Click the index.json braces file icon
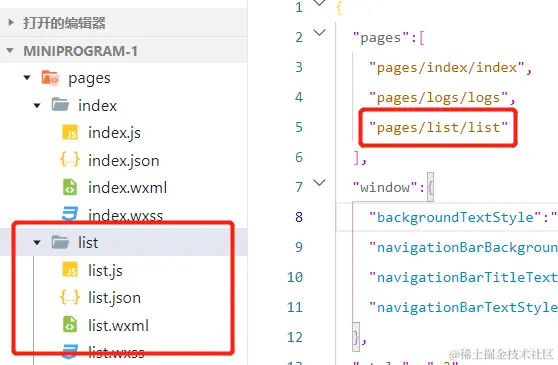The height and width of the screenshot is (365, 558). click(70, 160)
